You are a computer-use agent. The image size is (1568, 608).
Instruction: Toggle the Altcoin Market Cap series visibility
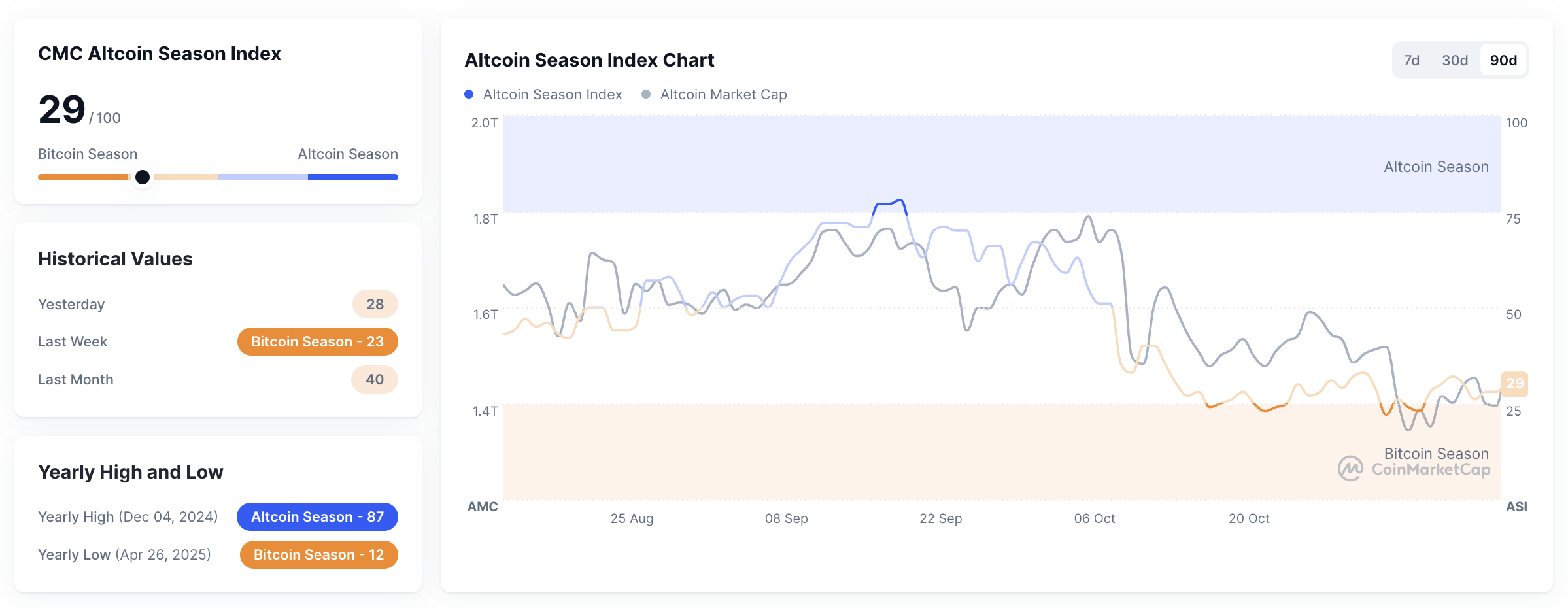pos(723,94)
